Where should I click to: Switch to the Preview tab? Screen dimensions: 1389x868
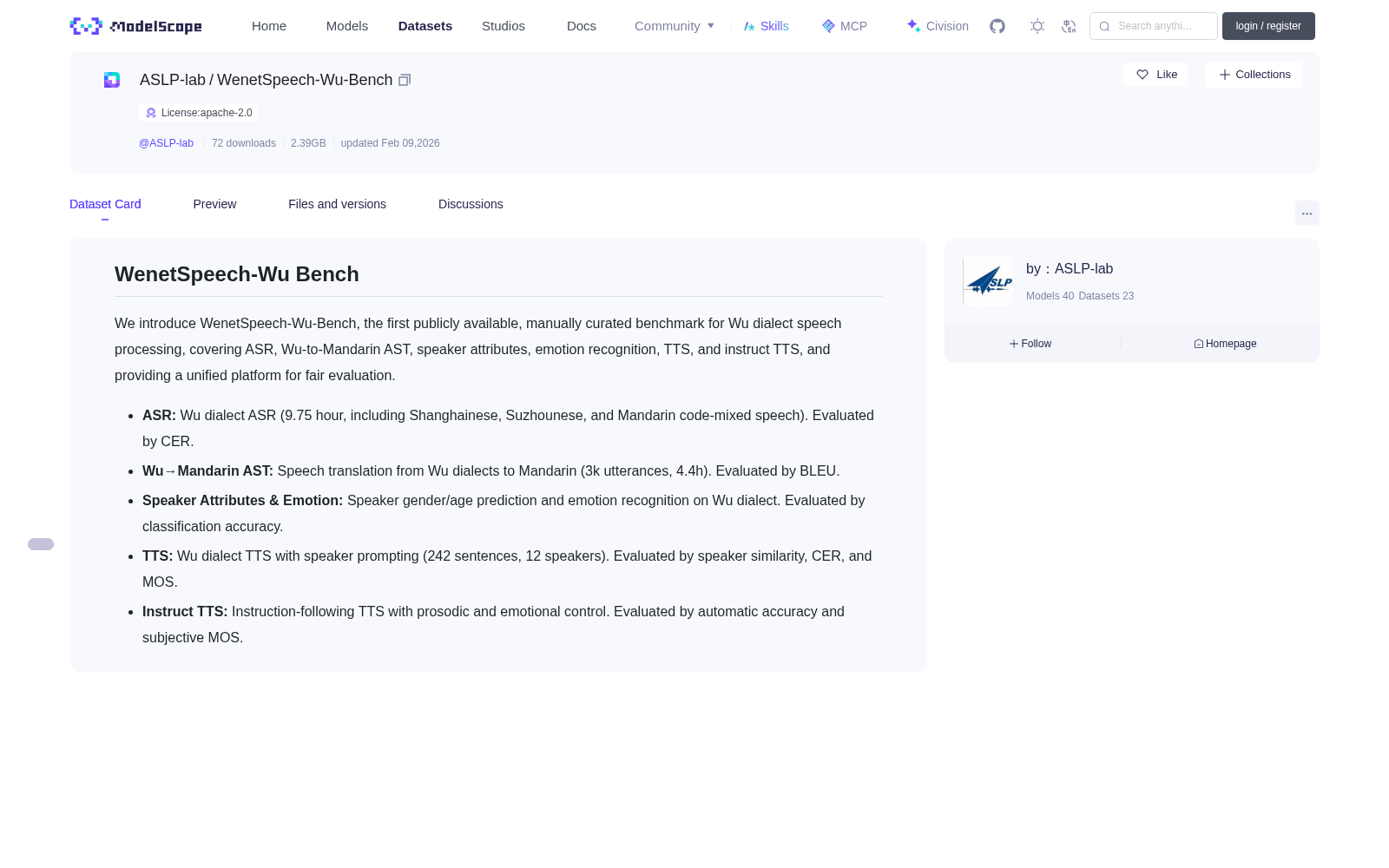coord(214,204)
